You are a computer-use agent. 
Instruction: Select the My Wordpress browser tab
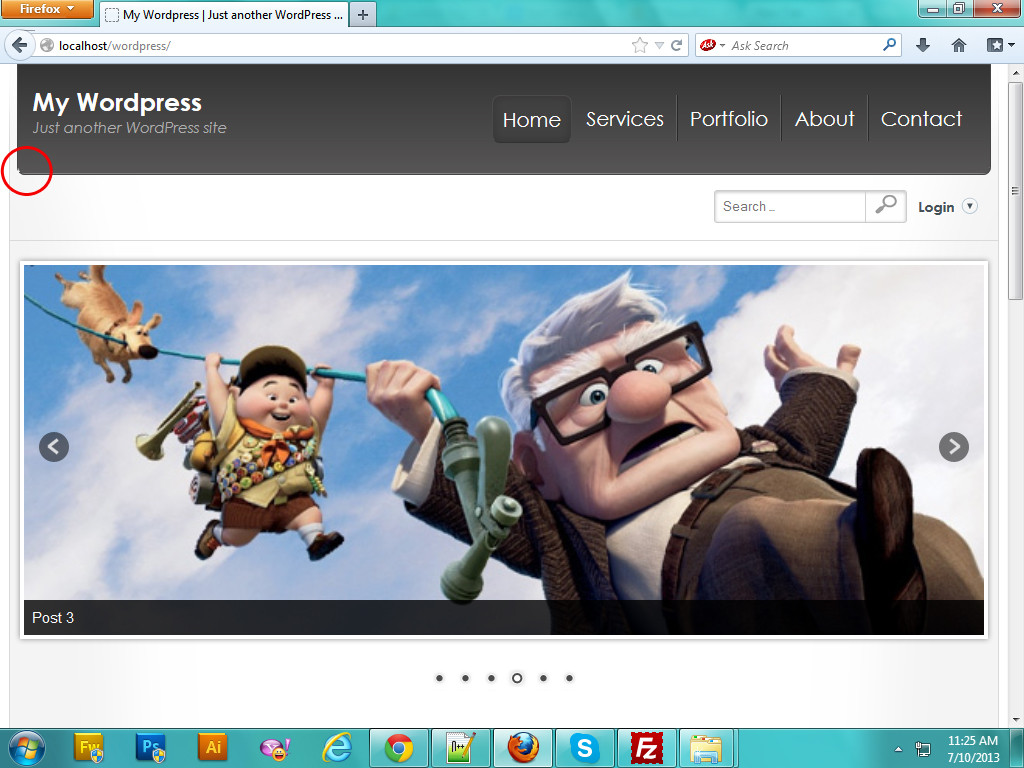point(224,14)
